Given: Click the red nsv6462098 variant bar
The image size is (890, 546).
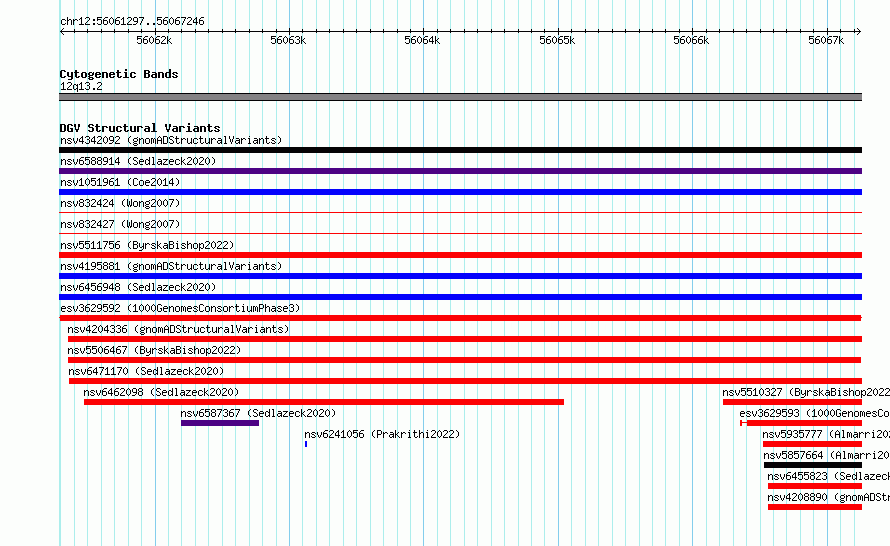Looking at the screenshot, I should click(324, 402).
